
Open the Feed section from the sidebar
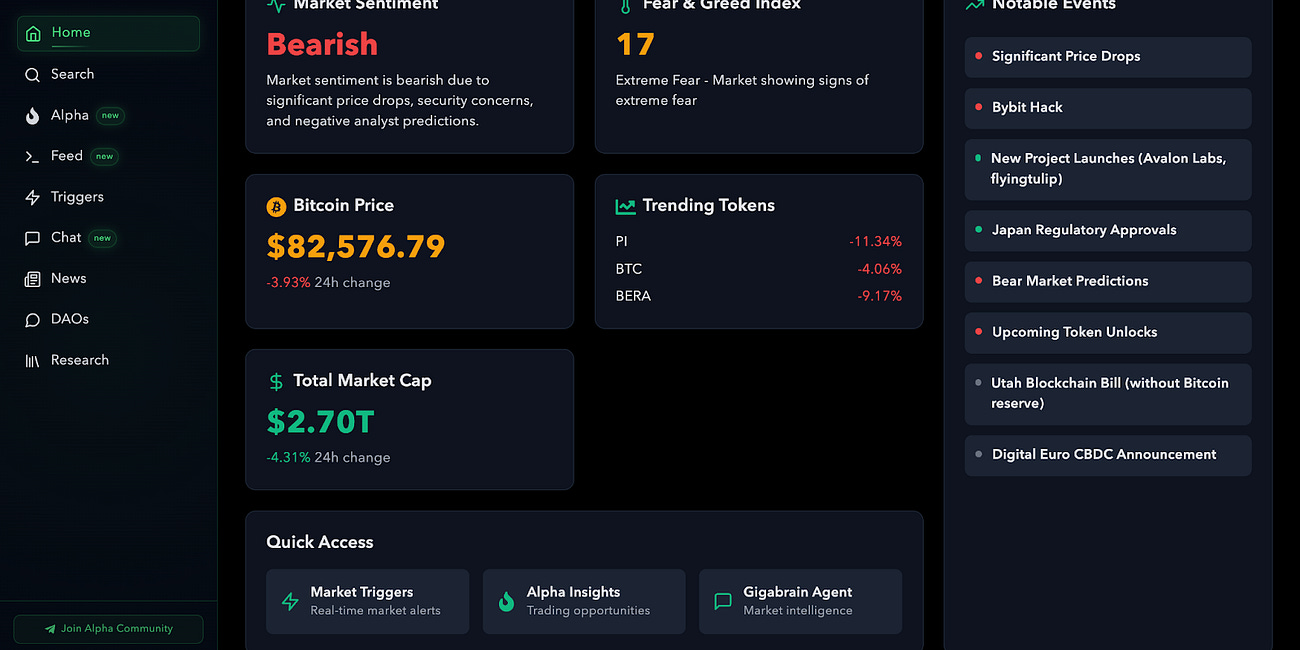click(68, 156)
